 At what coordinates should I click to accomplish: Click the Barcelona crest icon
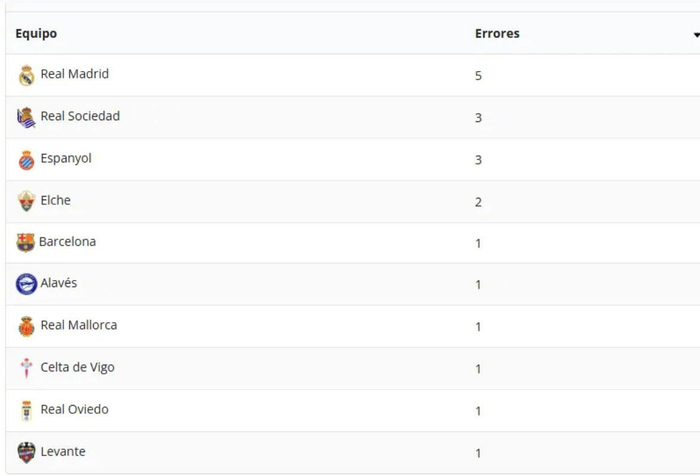[26, 242]
